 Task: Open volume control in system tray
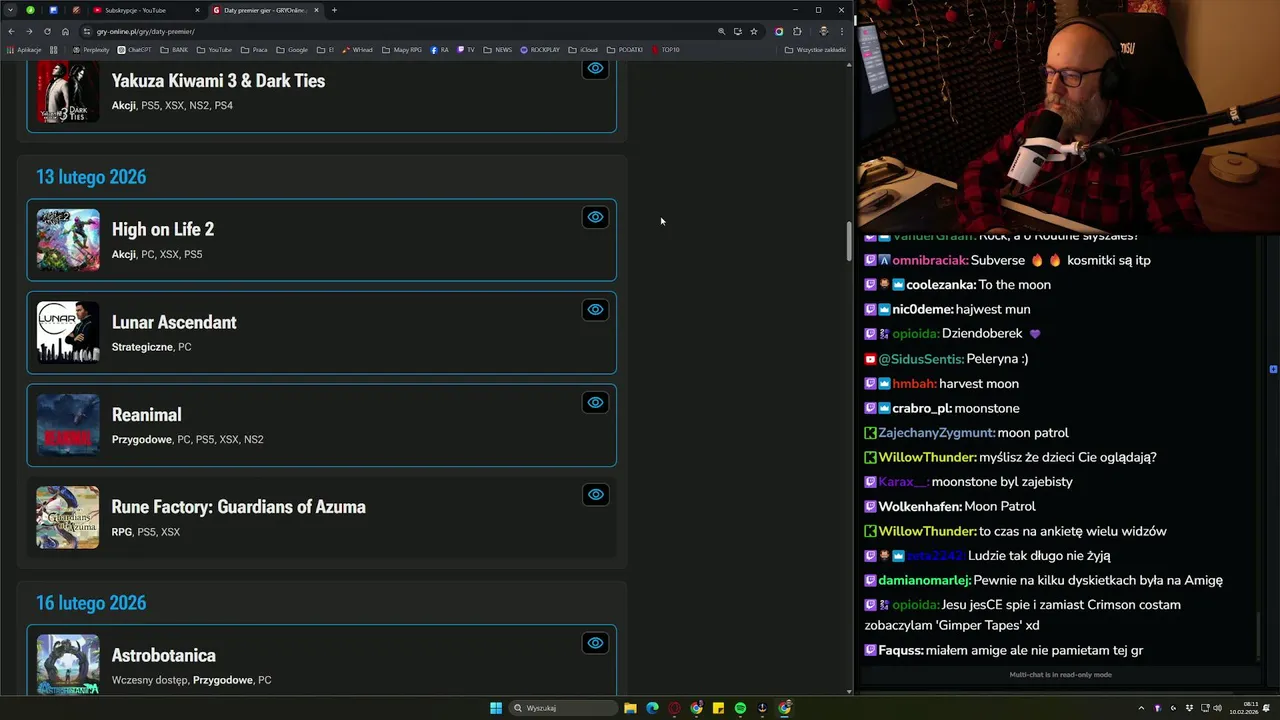pos(1217,708)
